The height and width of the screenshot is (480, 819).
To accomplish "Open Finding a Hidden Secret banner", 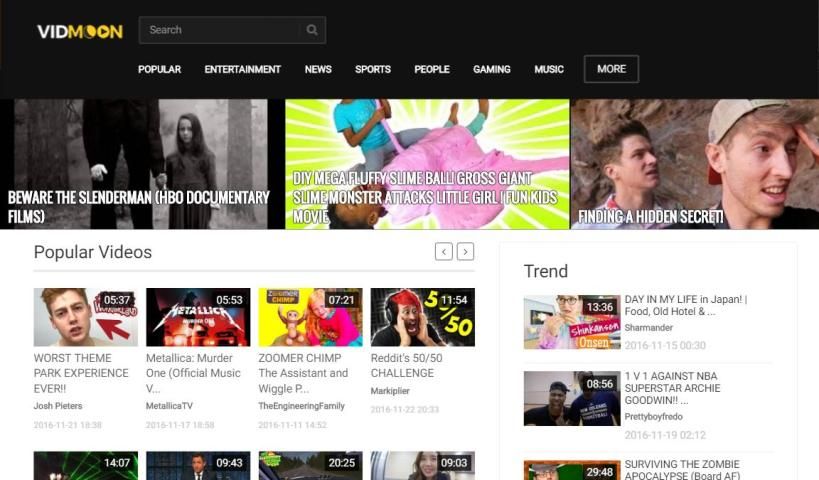I will [694, 164].
